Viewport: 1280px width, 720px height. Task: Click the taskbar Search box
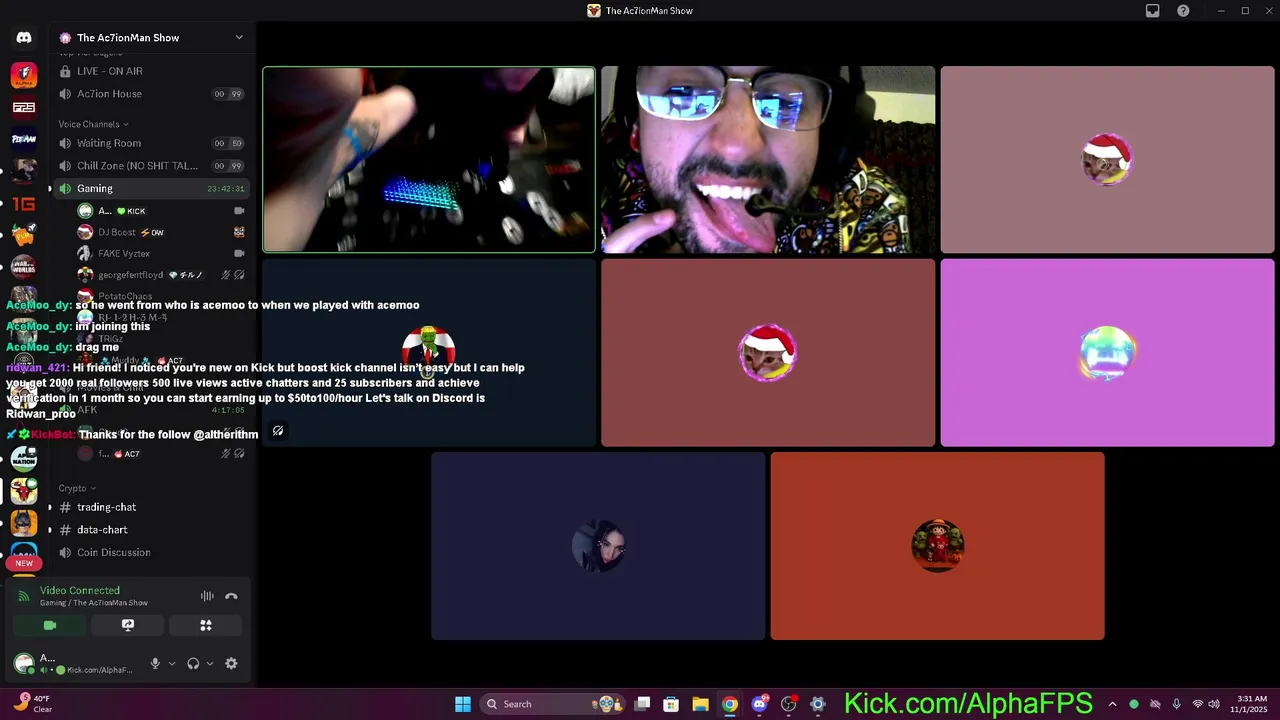point(555,704)
